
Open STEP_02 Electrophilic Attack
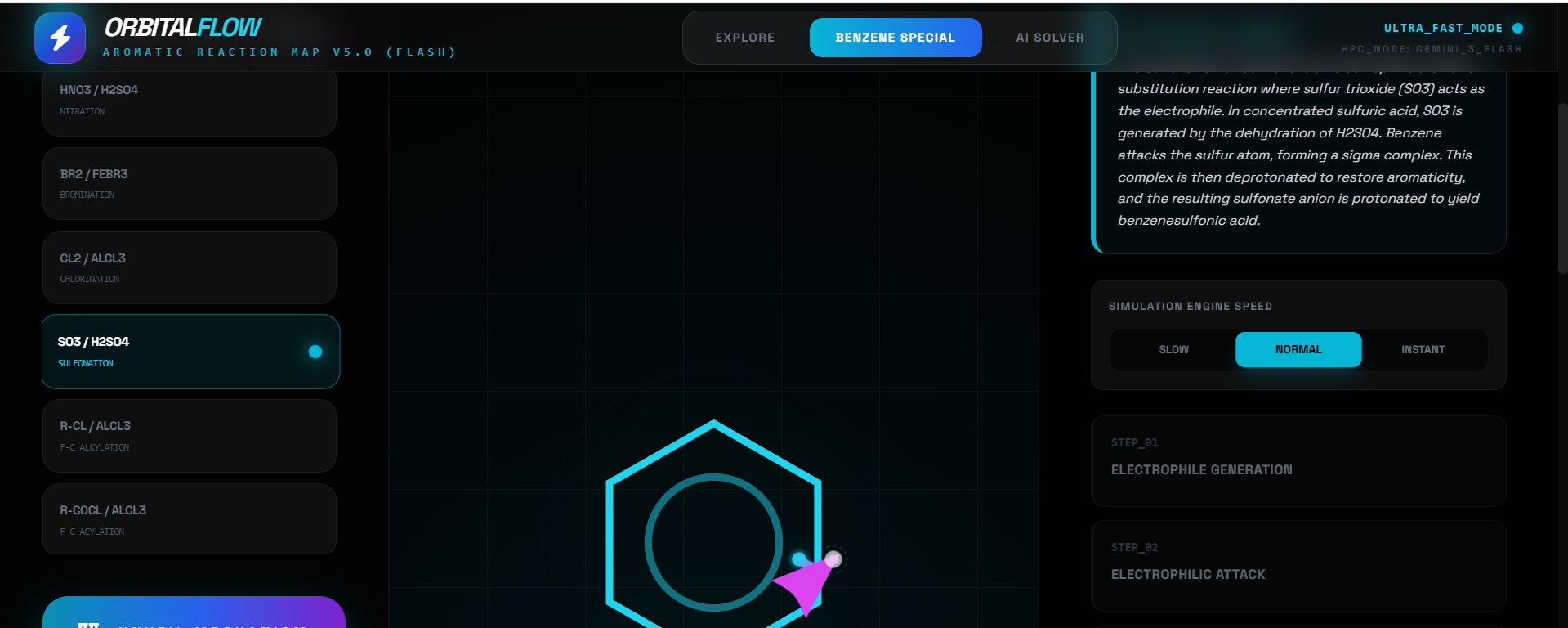1298,566
